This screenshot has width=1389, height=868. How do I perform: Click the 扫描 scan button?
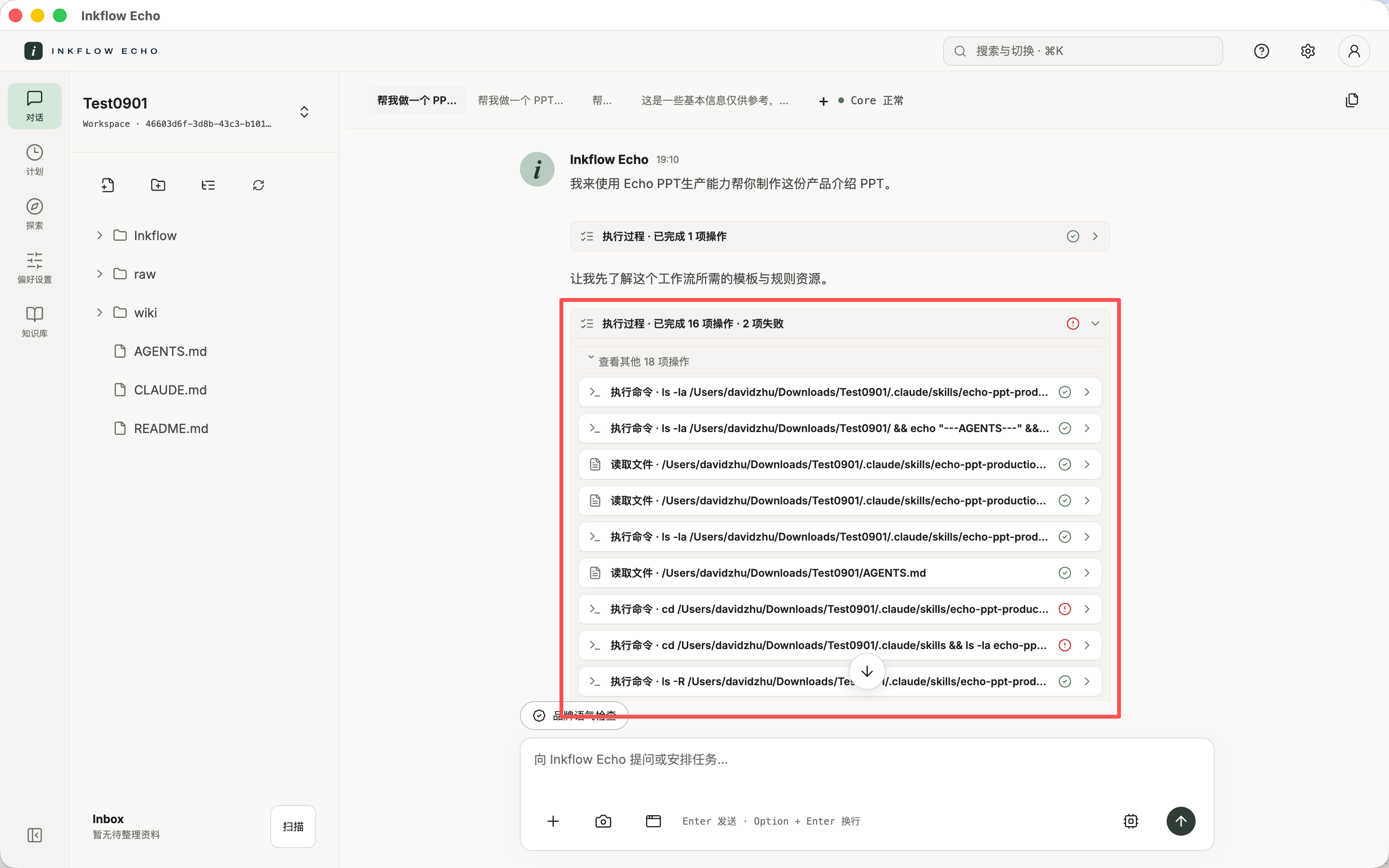(x=293, y=826)
